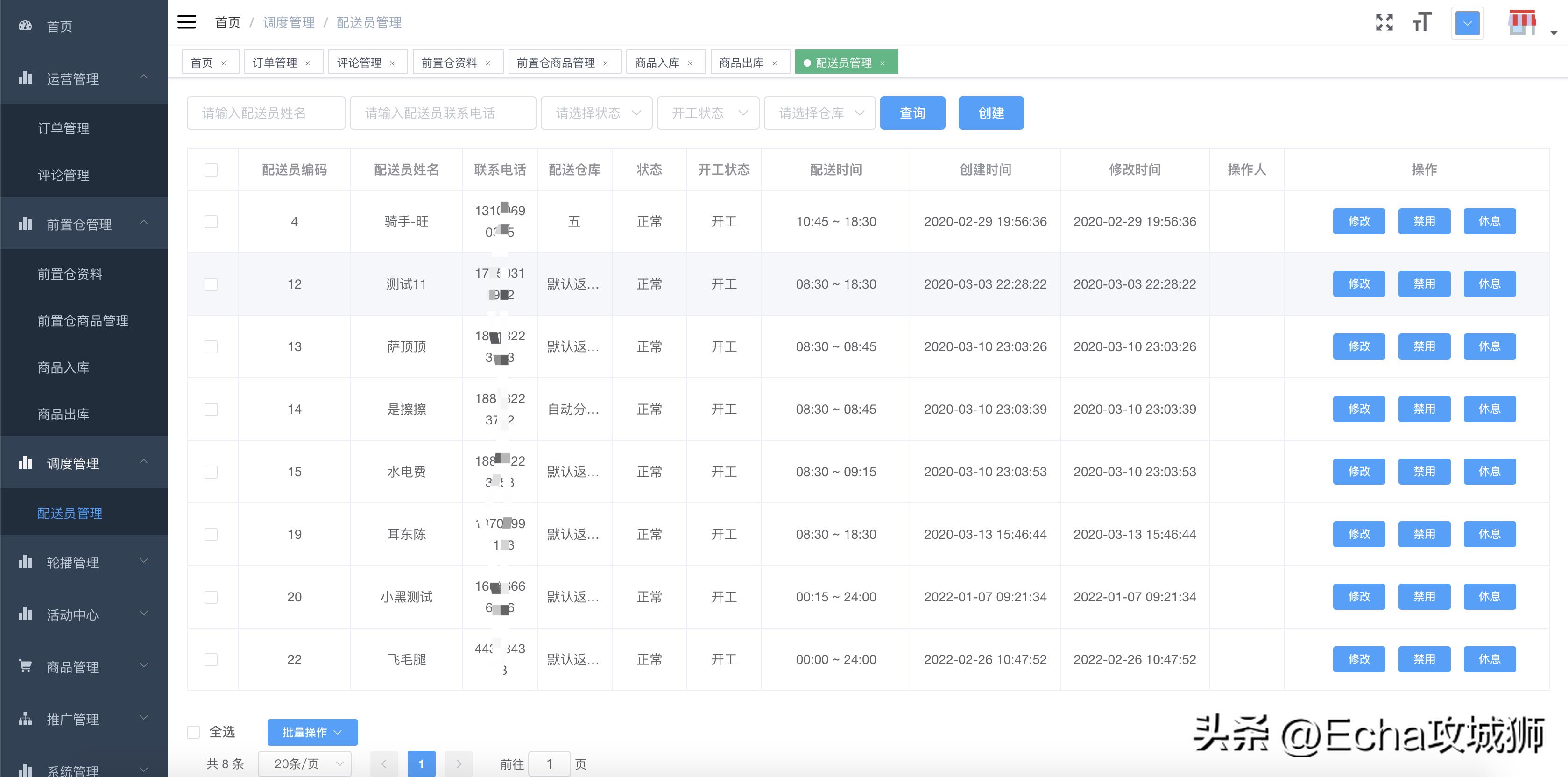Click the font size (tT) icon
The image size is (1568, 777).
pyautogui.click(x=1422, y=23)
